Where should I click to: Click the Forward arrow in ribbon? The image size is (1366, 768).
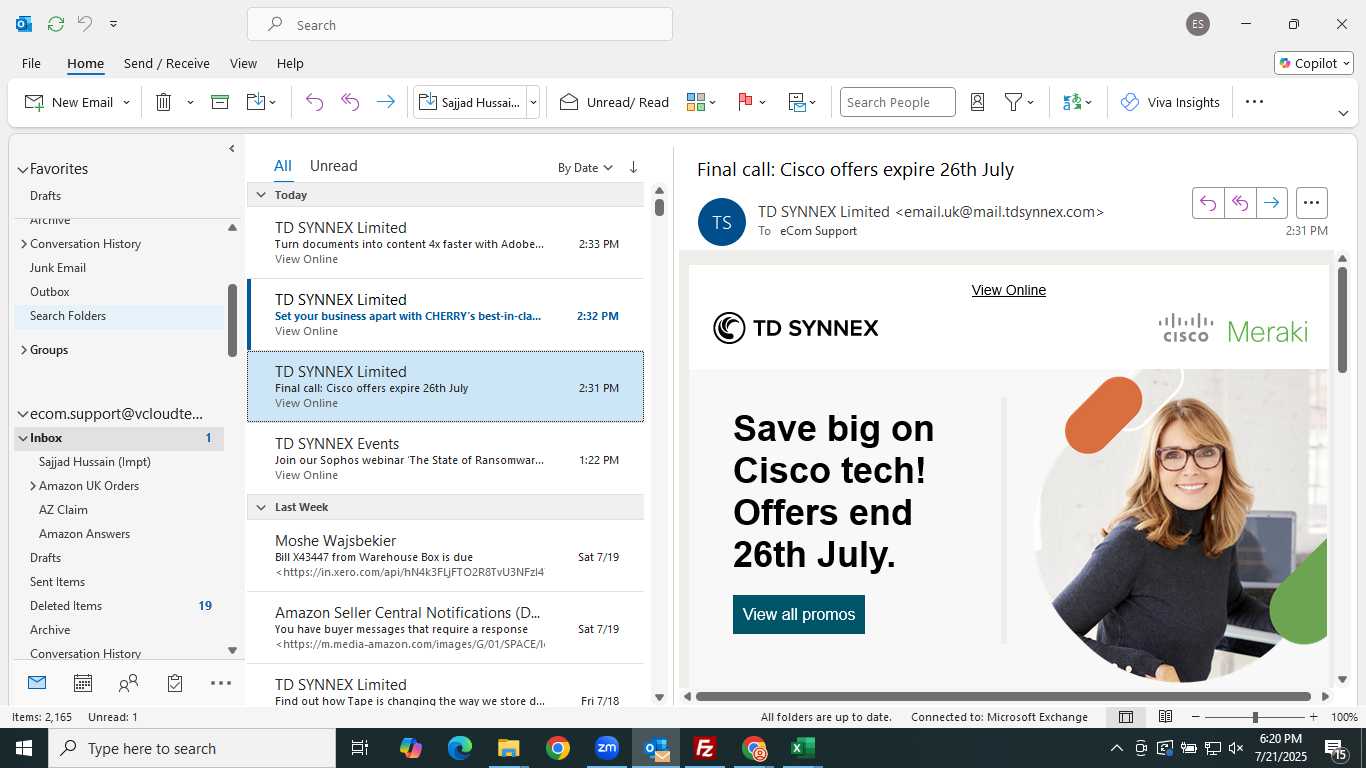385,102
